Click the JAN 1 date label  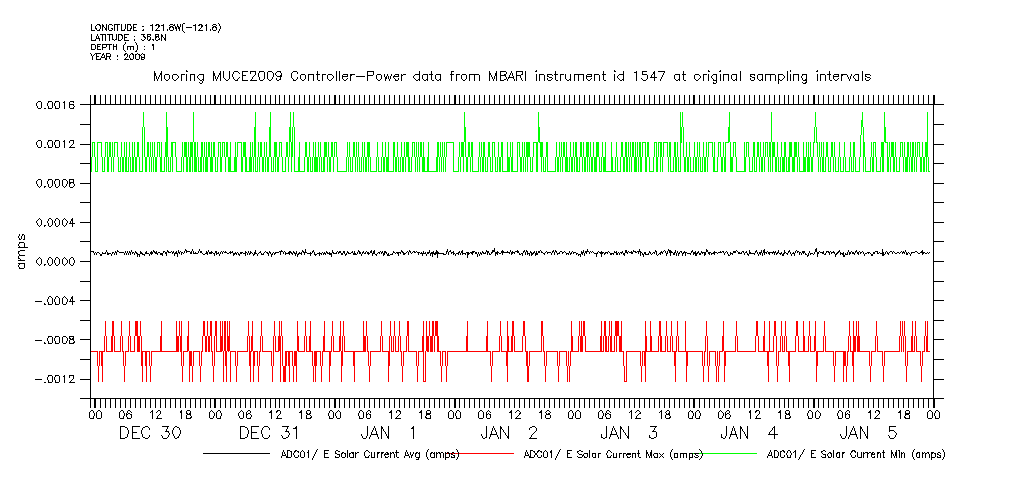pos(390,433)
